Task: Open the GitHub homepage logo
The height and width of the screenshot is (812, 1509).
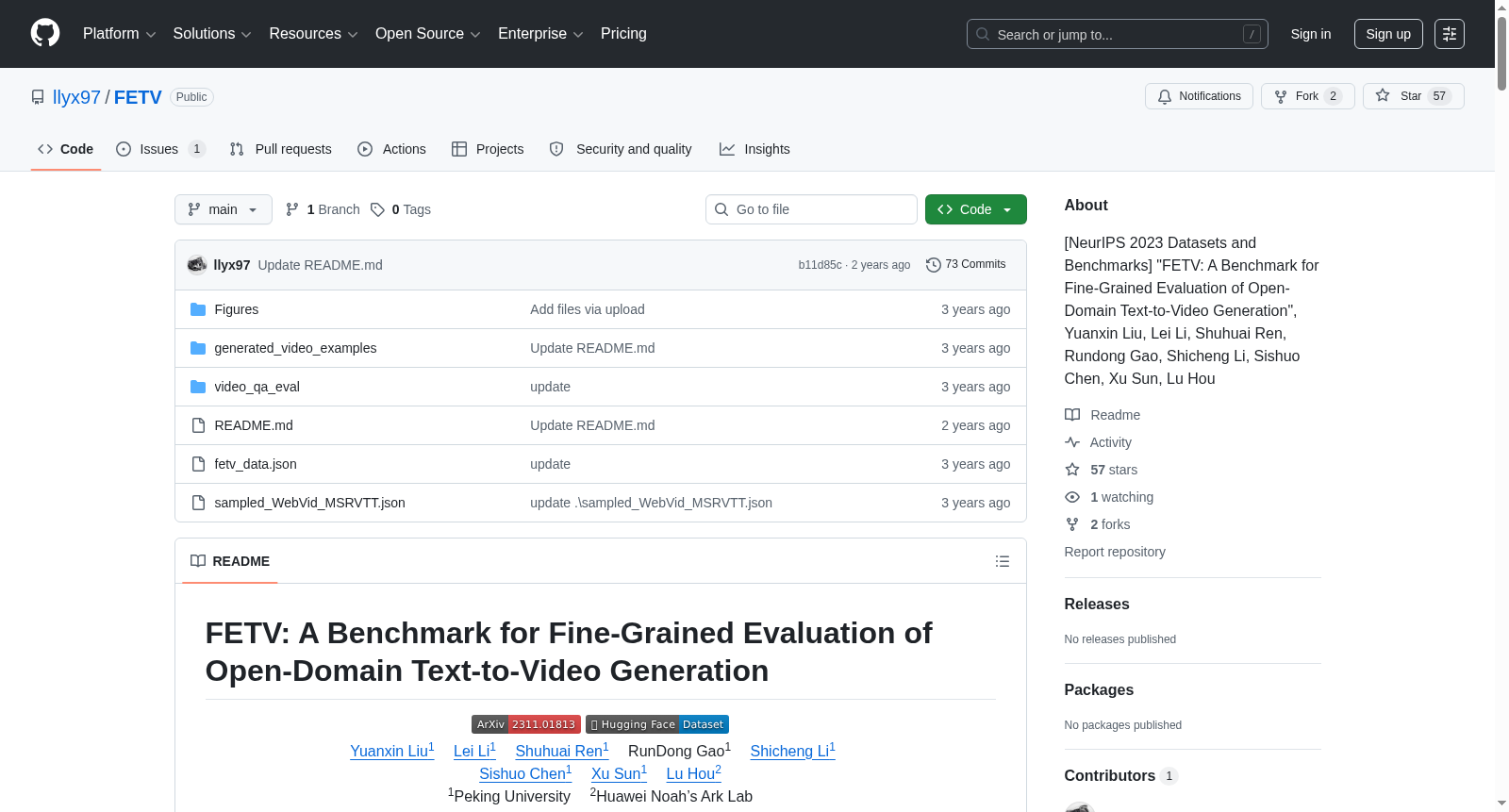Action: (x=45, y=33)
